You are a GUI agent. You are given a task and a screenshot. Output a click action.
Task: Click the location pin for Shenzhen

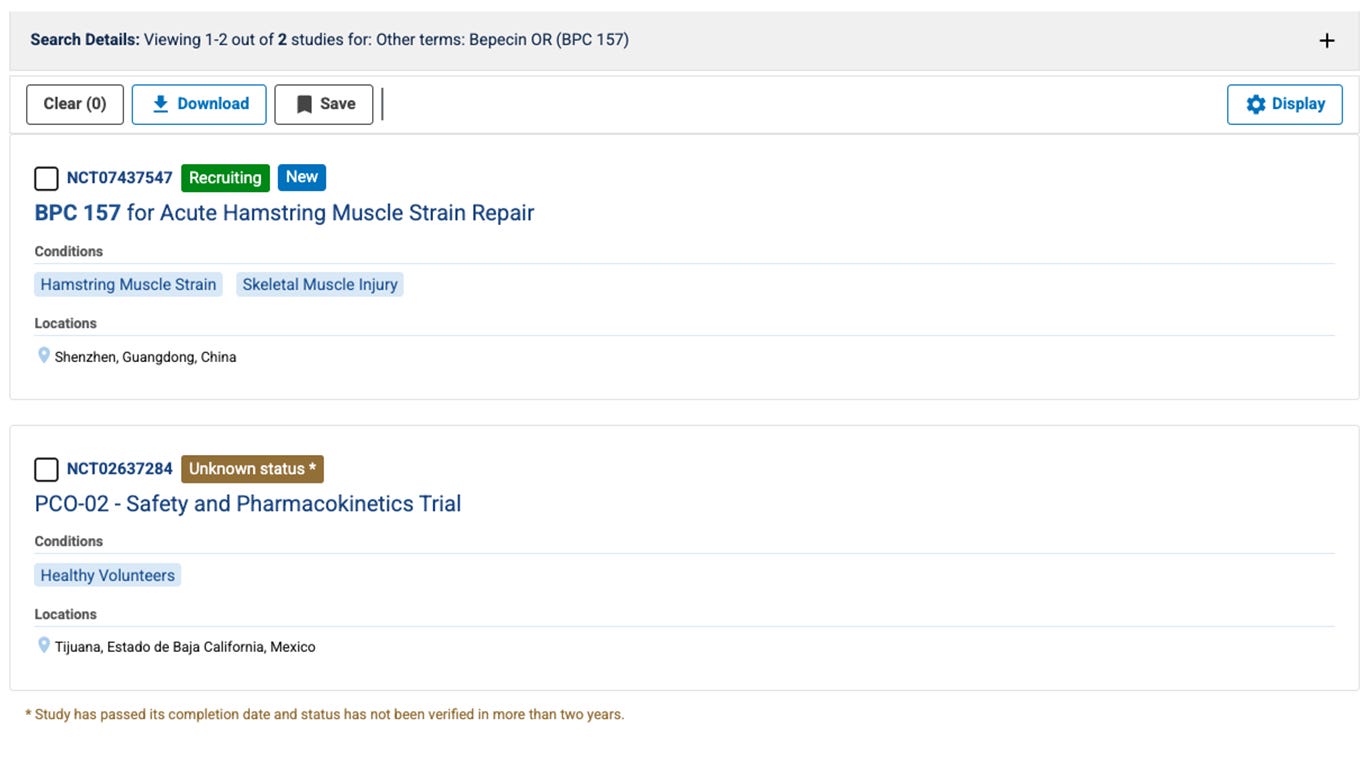(x=44, y=356)
